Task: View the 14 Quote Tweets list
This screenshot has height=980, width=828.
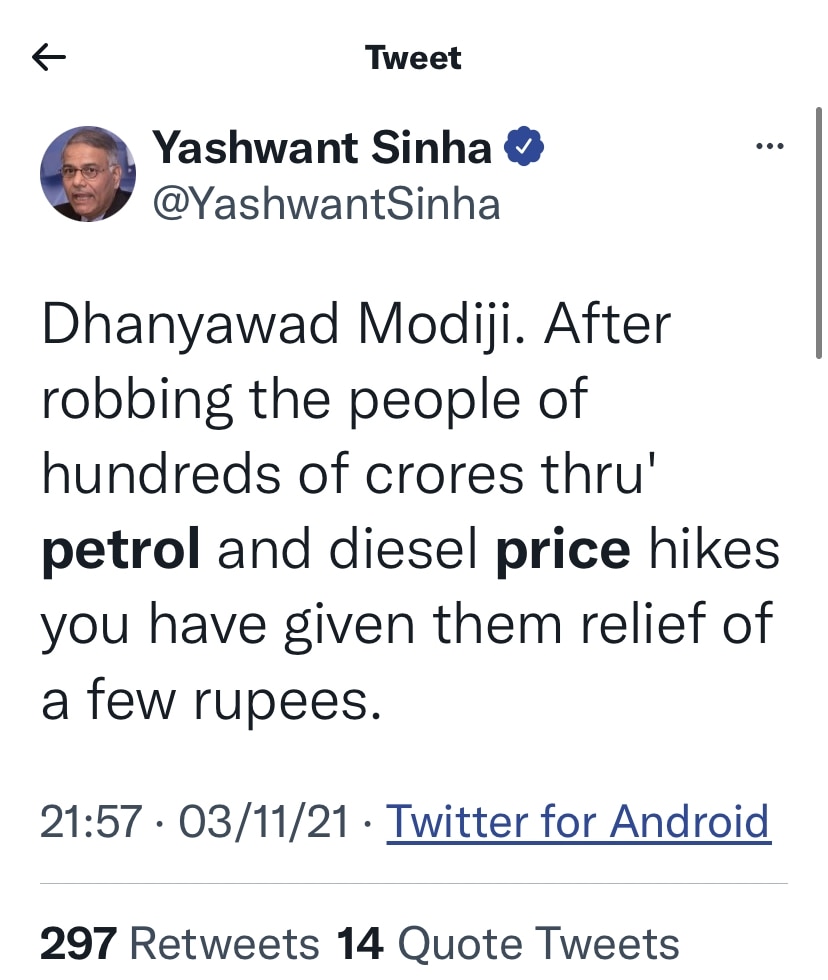Action: (507, 943)
